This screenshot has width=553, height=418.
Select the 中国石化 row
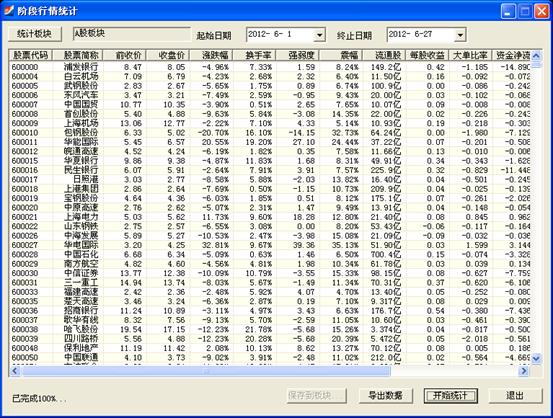click(x=270, y=254)
